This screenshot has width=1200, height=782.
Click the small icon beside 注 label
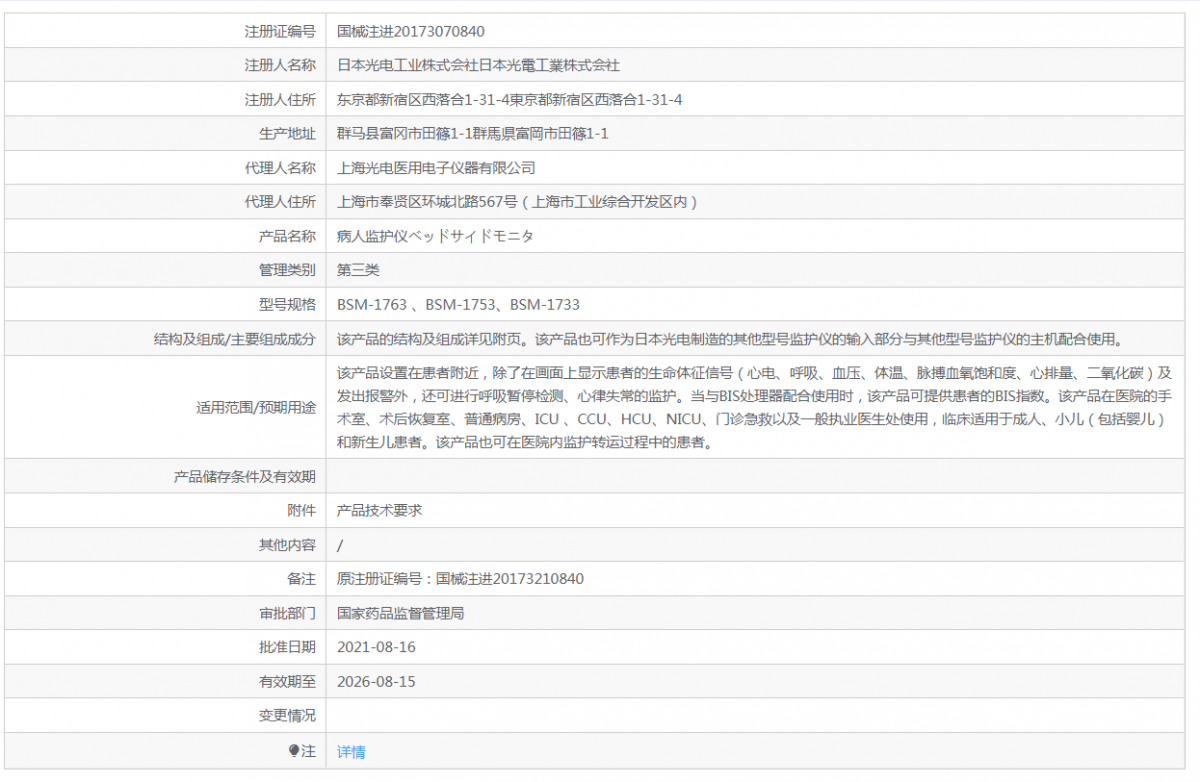tap(294, 750)
